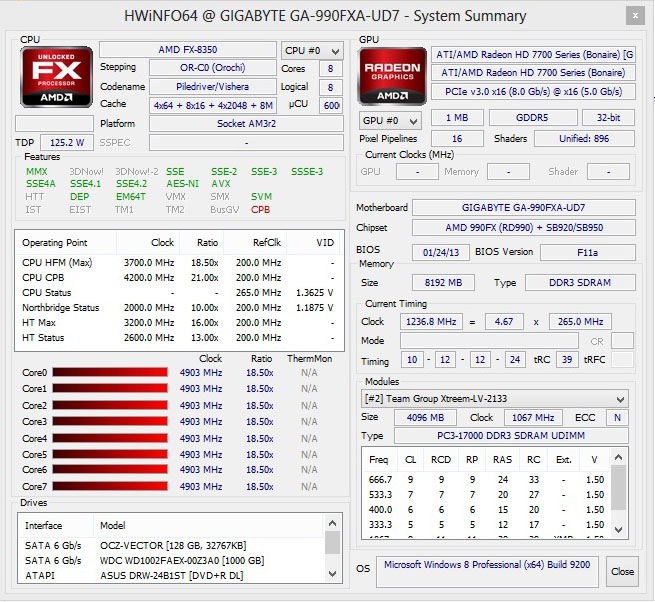Click the Socket AM3r2 platform field

click(246, 124)
